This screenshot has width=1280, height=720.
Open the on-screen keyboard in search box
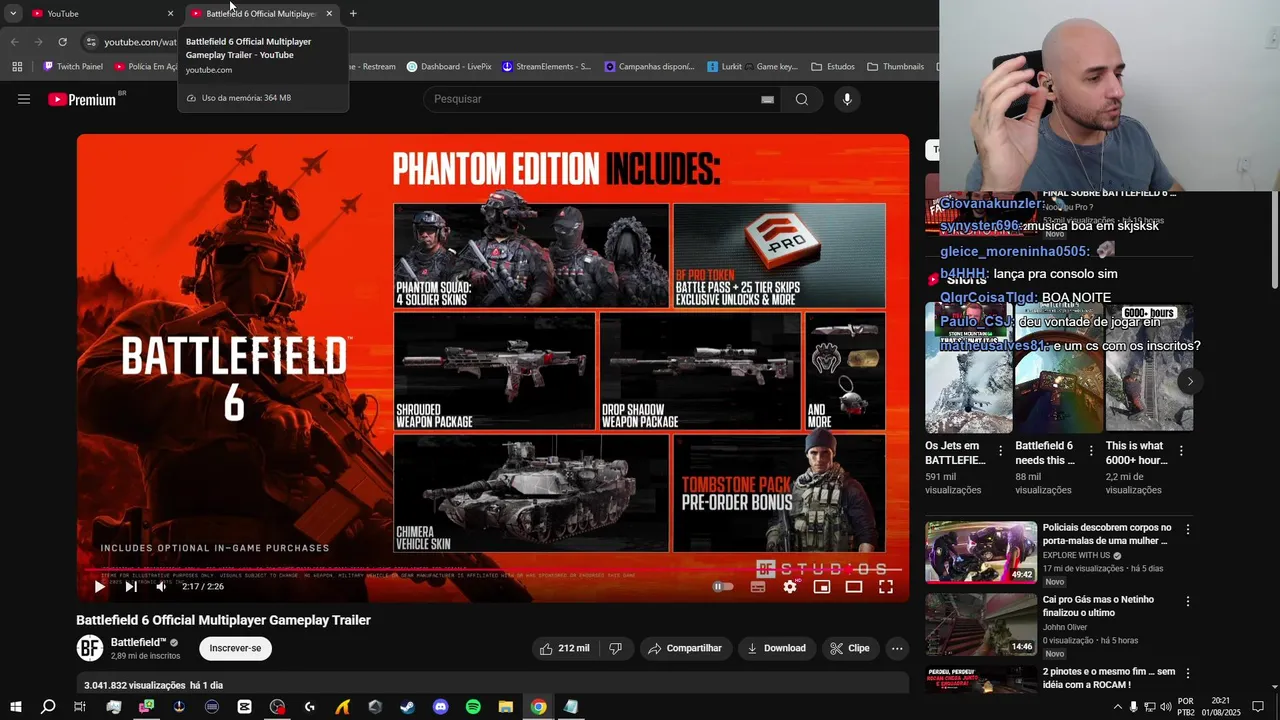[x=767, y=99]
